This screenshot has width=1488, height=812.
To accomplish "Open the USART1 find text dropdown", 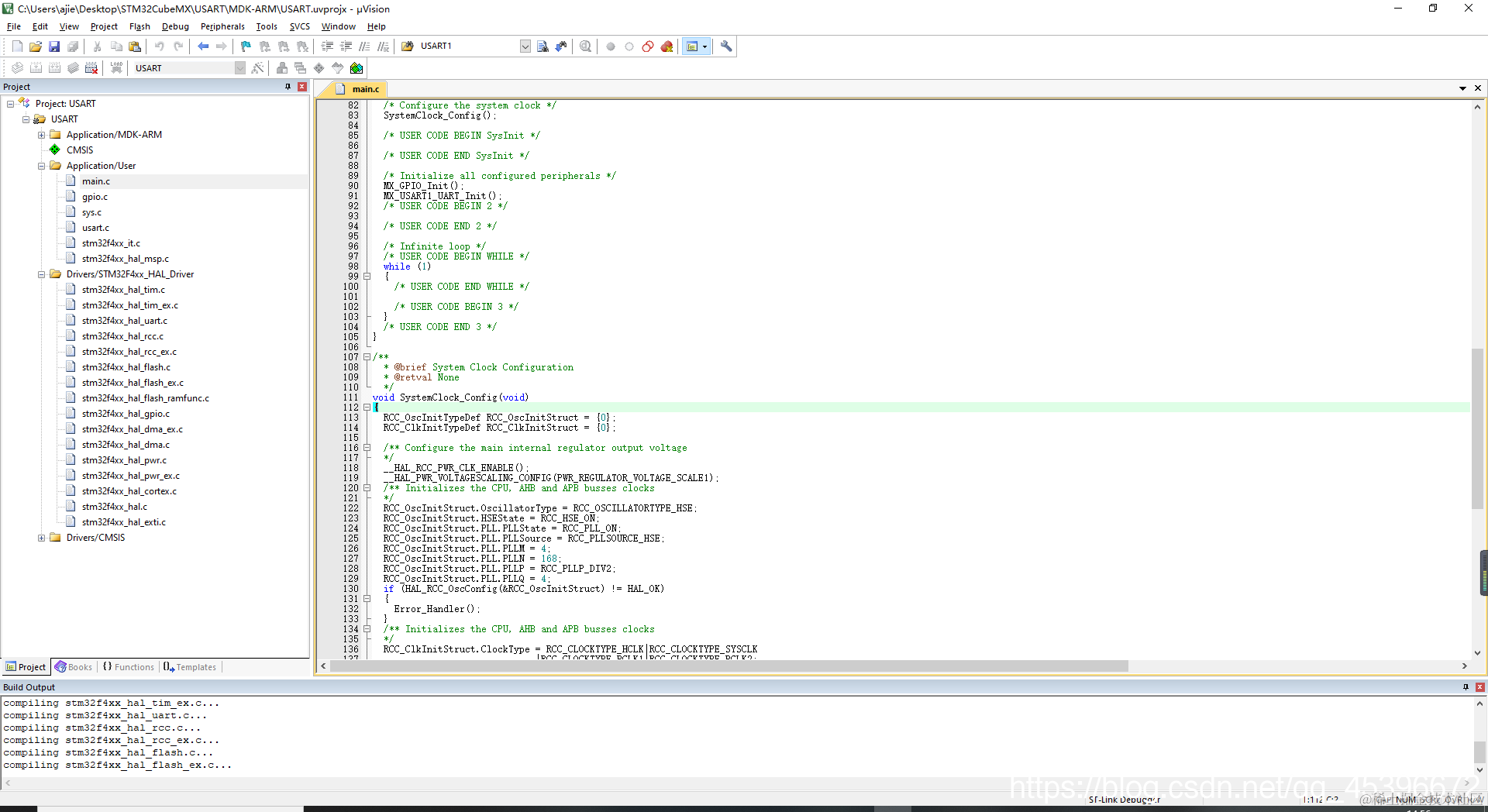I will (x=525, y=46).
